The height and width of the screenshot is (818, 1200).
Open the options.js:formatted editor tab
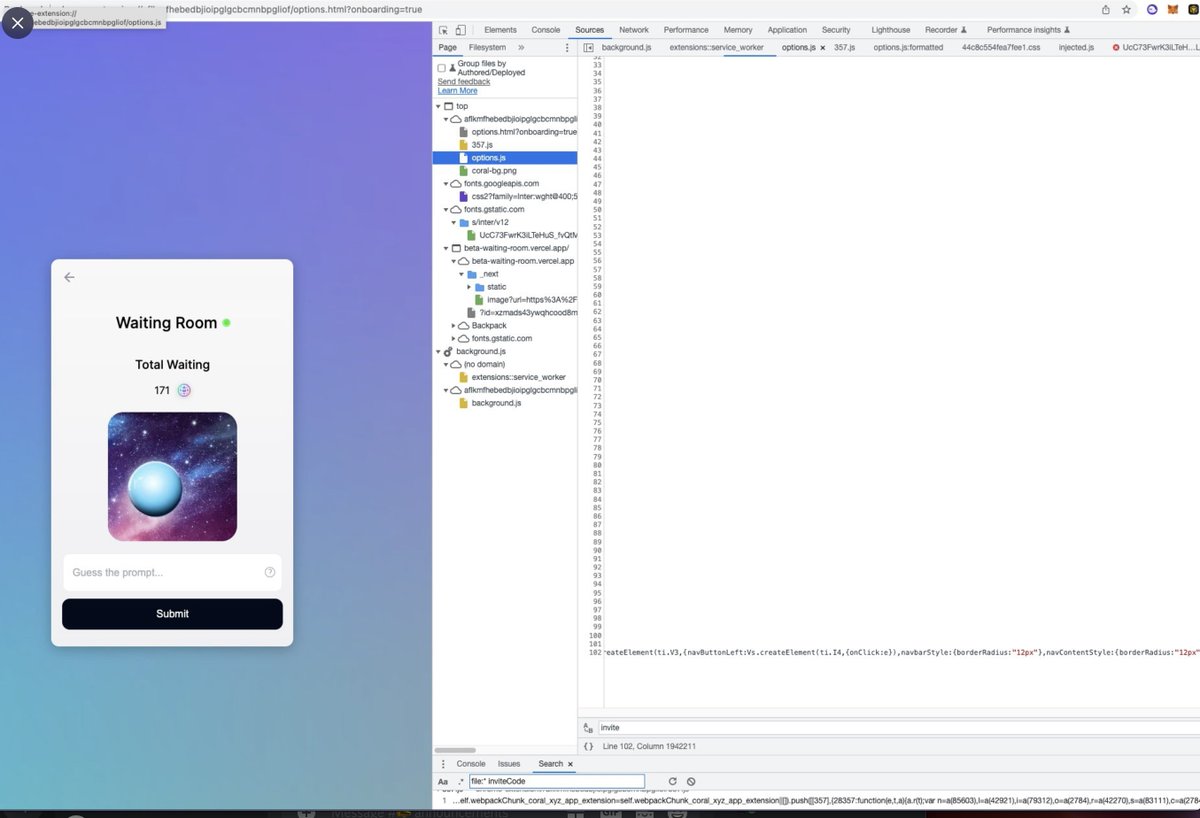tap(908, 47)
